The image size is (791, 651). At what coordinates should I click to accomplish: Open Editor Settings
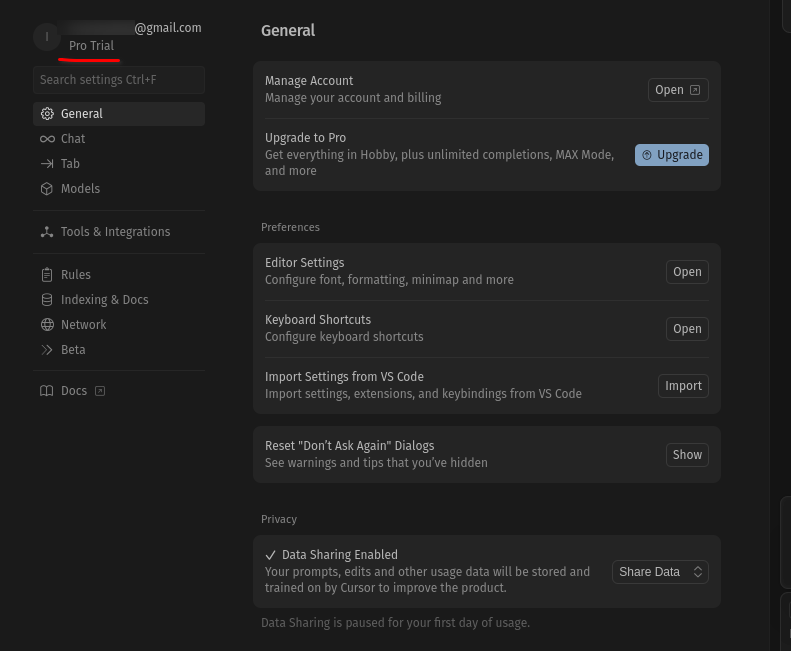687,272
